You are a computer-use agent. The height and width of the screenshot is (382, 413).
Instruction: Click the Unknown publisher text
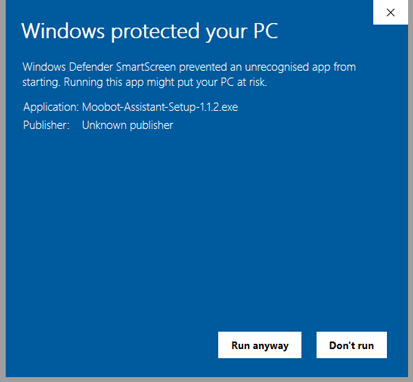click(x=128, y=125)
